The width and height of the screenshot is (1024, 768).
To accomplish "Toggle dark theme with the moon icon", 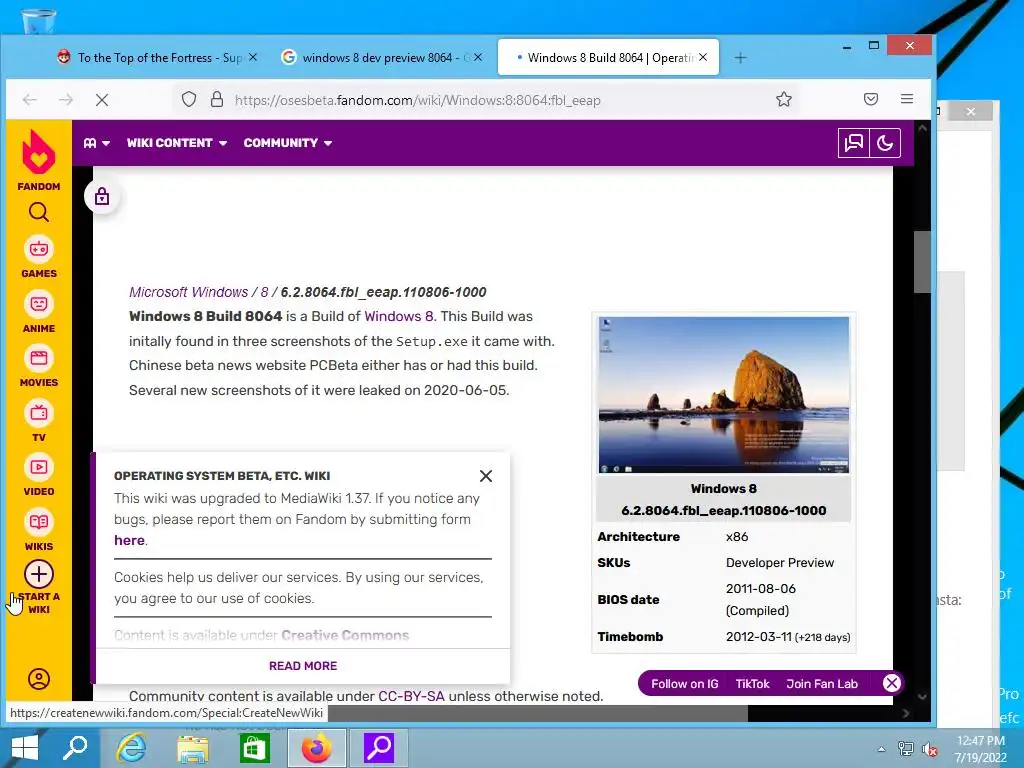I will point(885,143).
